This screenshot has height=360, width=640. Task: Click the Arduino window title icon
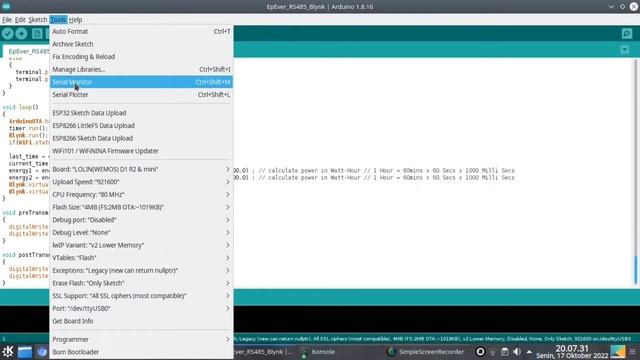pos(6,7)
